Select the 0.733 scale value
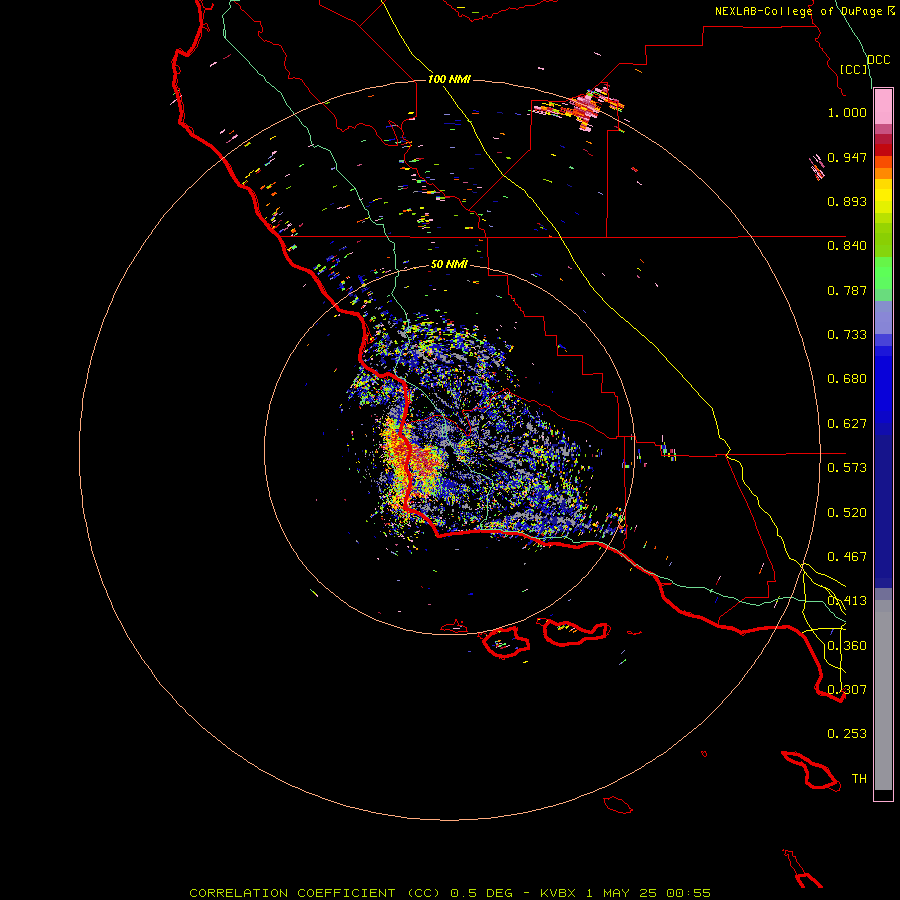The height and width of the screenshot is (900, 900). click(x=847, y=335)
